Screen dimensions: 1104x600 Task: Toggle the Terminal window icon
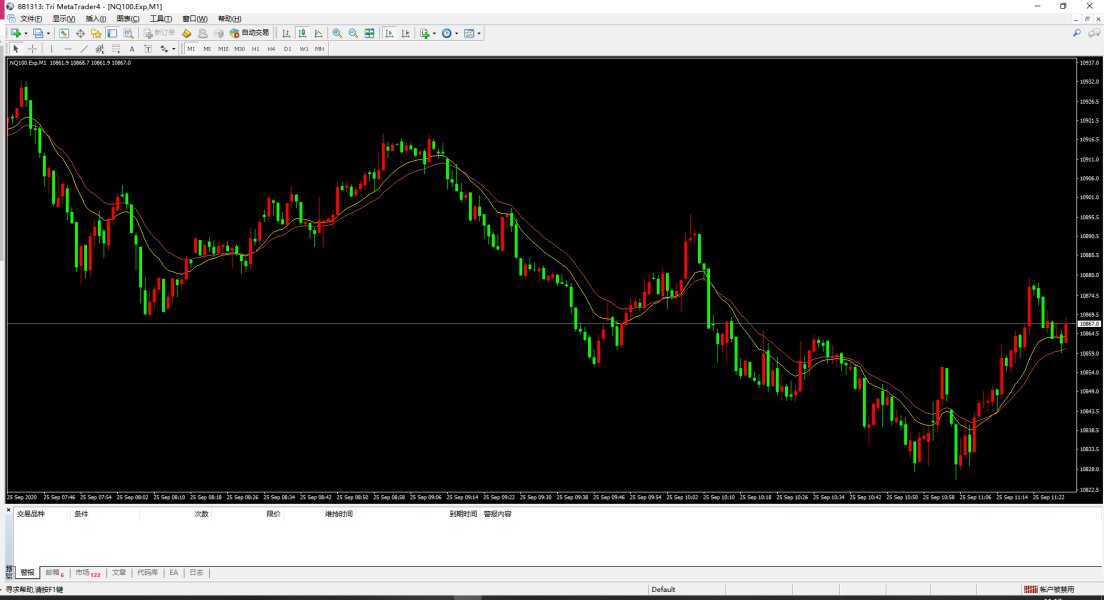point(113,33)
